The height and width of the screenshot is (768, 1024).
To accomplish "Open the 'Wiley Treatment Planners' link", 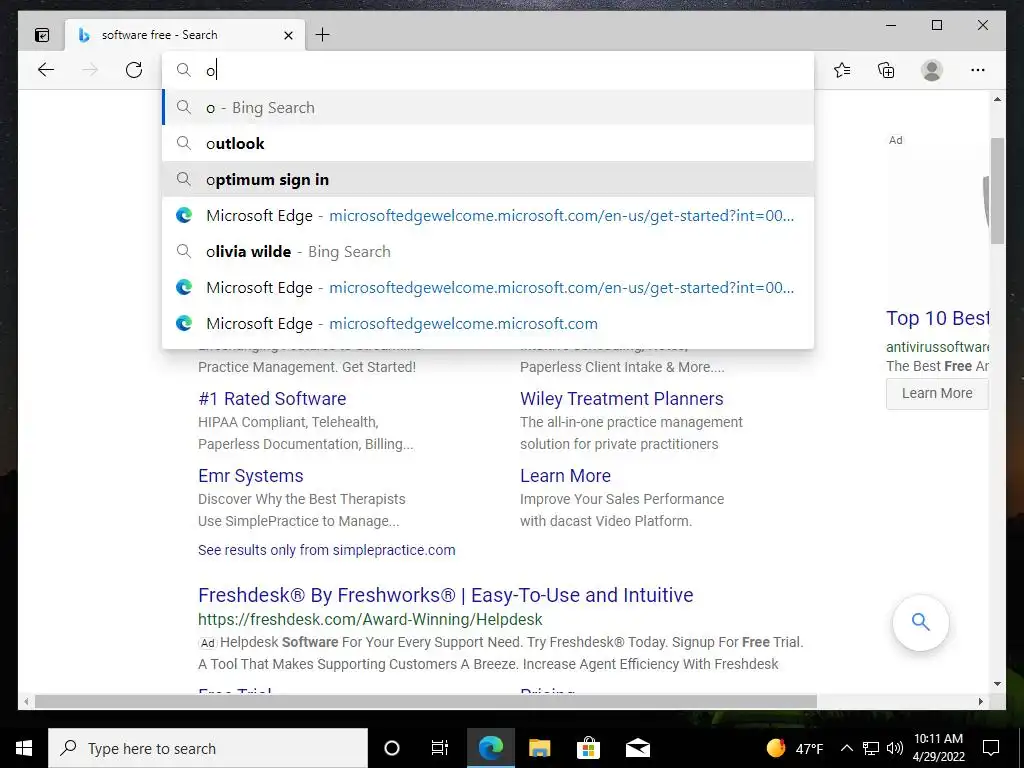I will (622, 398).
